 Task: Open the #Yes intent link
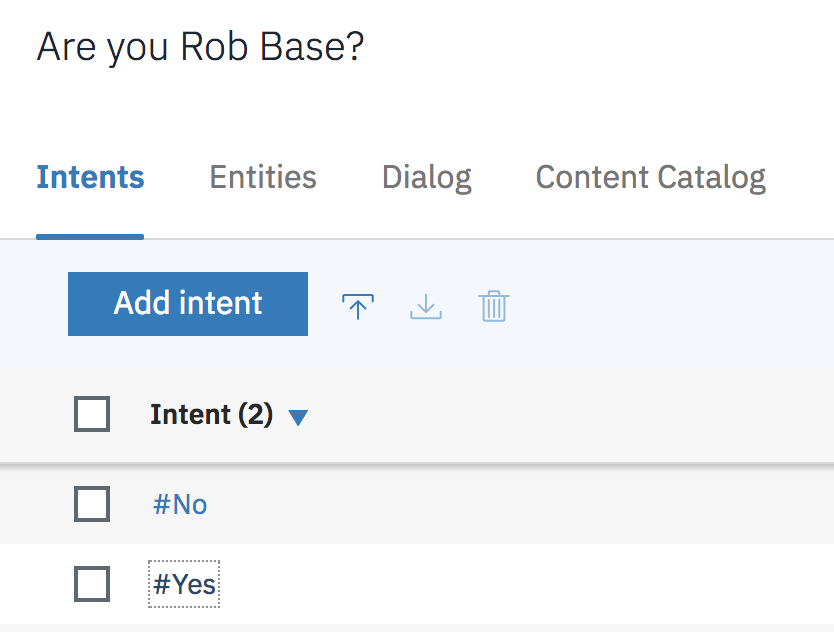click(184, 584)
